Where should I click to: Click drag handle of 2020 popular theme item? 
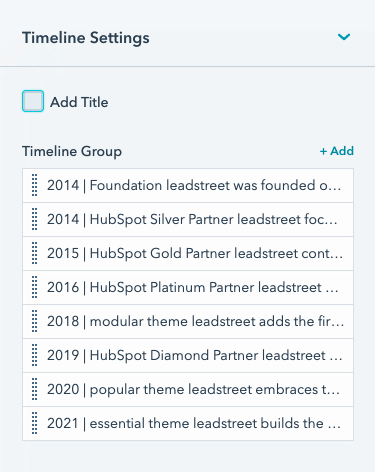point(34,389)
